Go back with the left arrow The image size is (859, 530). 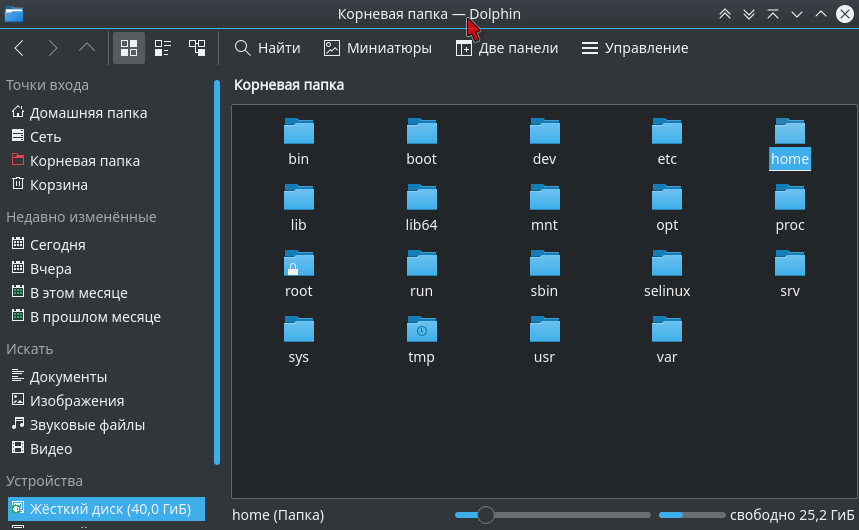tap(19, 48)
